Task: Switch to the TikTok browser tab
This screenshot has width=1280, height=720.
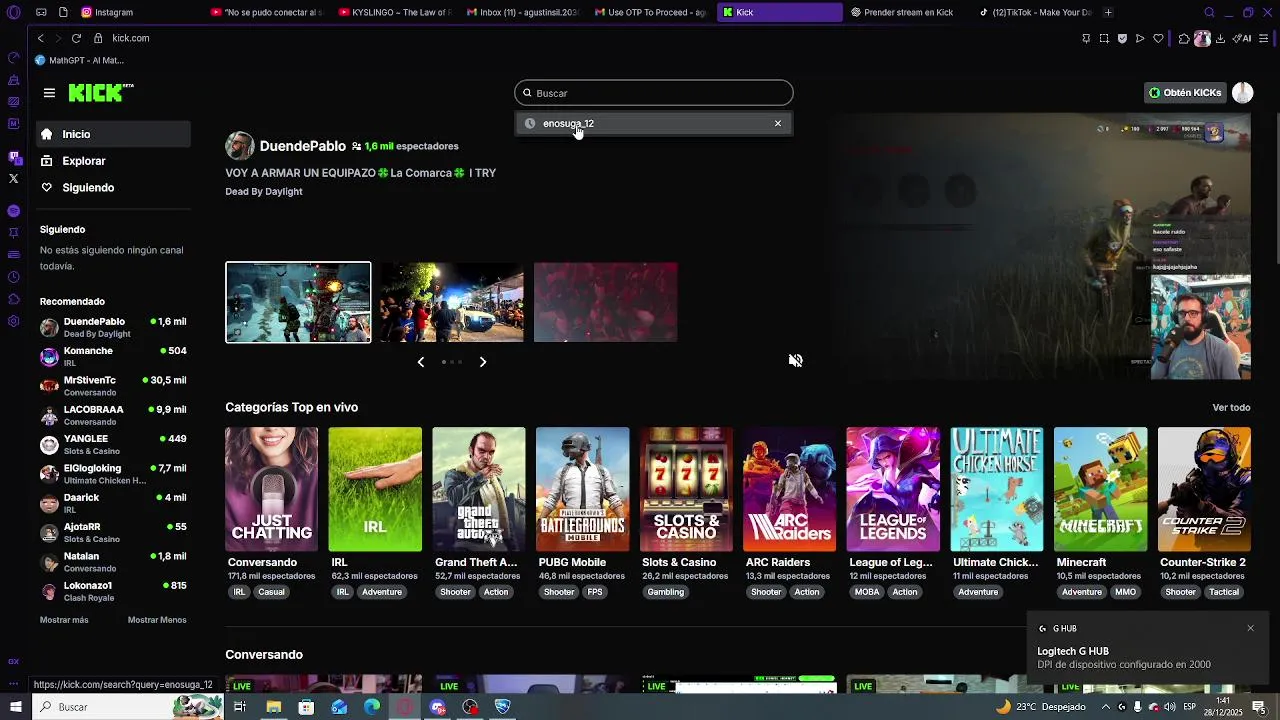Action: point(1035,12)
